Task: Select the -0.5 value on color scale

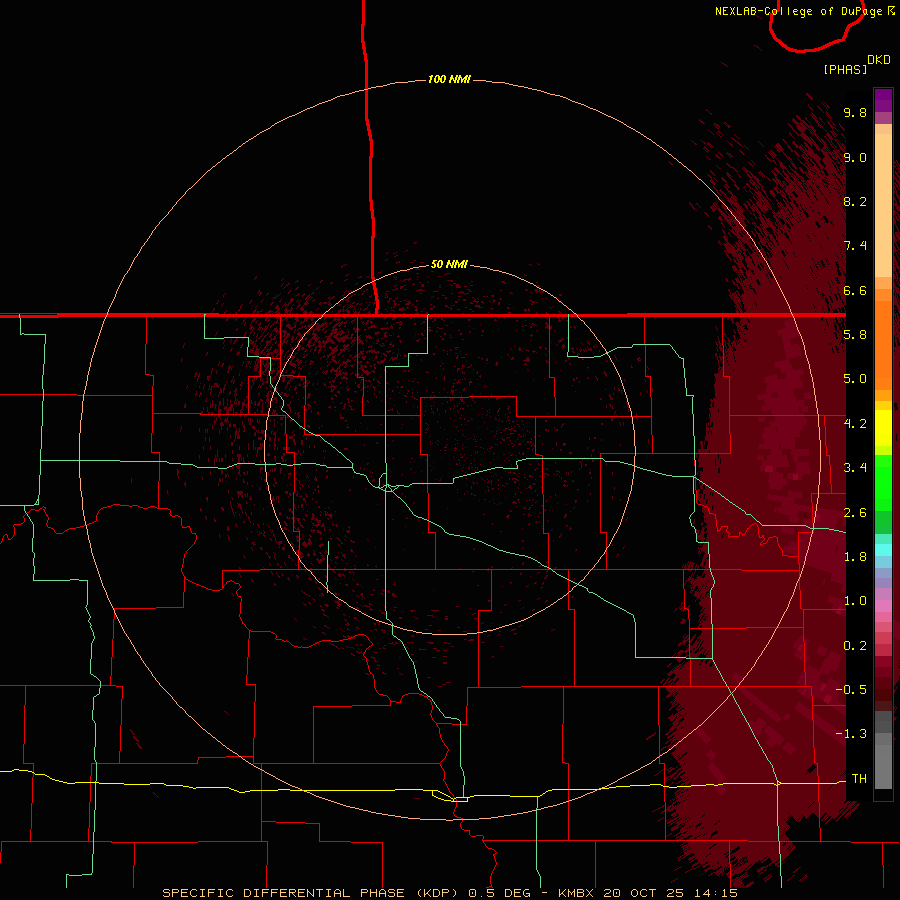Action: pos(851,690)
